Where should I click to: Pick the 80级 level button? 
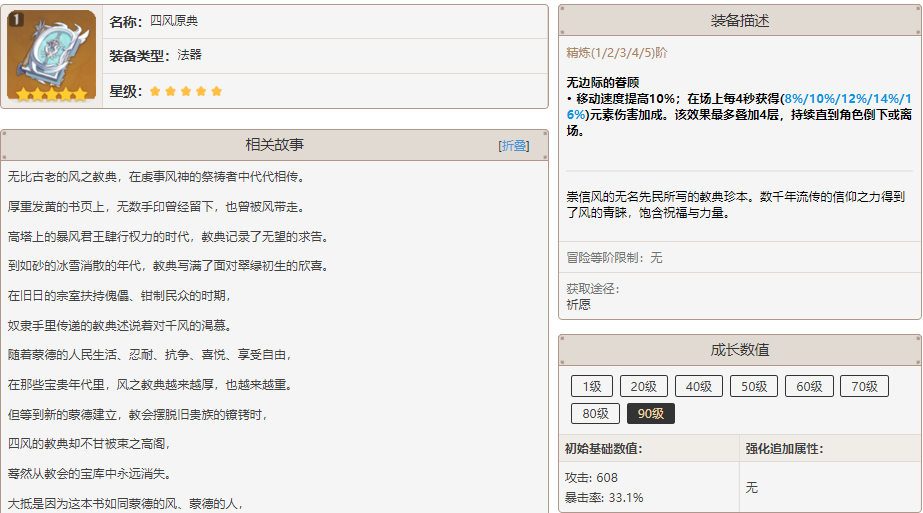(x=595, y=413)
